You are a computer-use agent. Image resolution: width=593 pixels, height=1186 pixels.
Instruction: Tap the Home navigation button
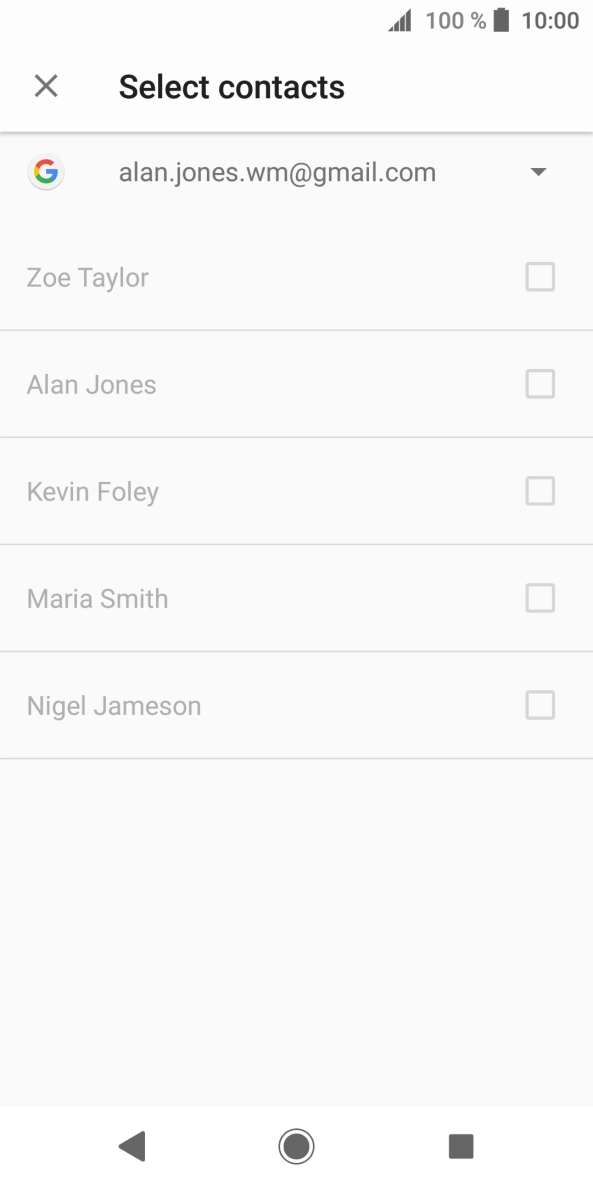point(296,1146)
